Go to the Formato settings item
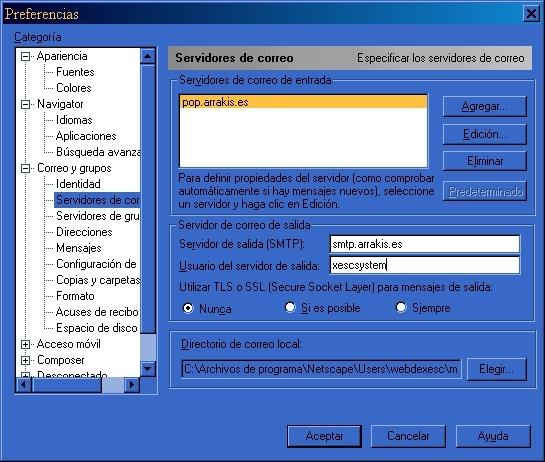Screen dimensions: 545x462 click(x=75, y=296)
